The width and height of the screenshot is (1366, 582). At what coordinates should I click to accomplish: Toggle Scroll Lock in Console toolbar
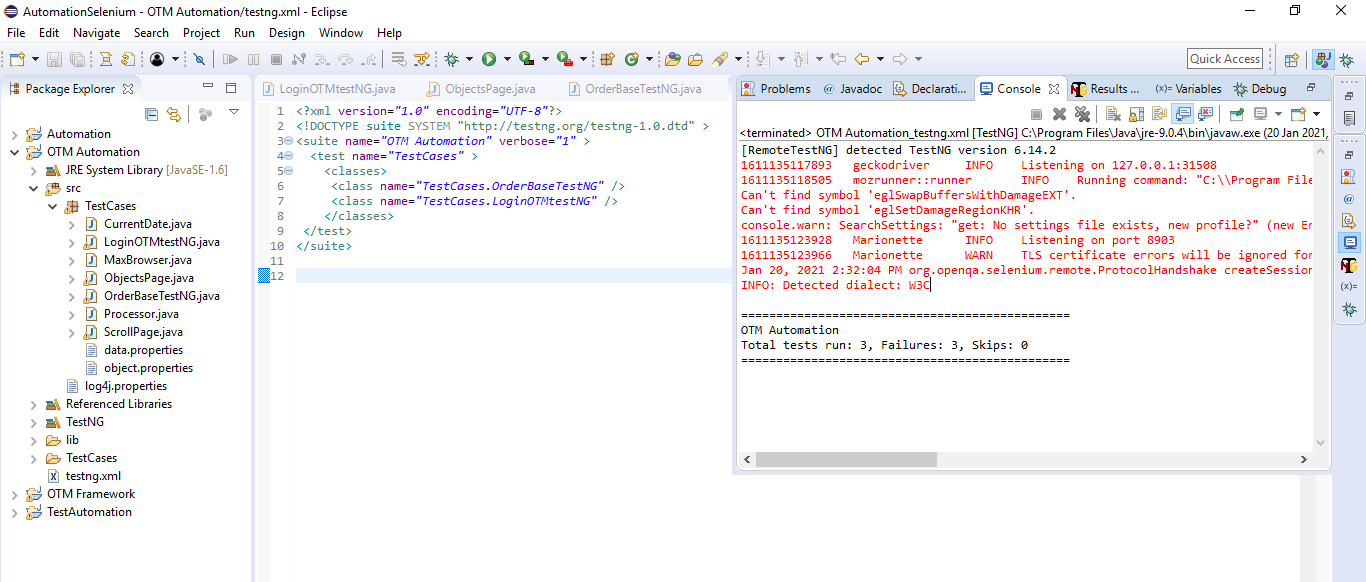pos(1136,114)
